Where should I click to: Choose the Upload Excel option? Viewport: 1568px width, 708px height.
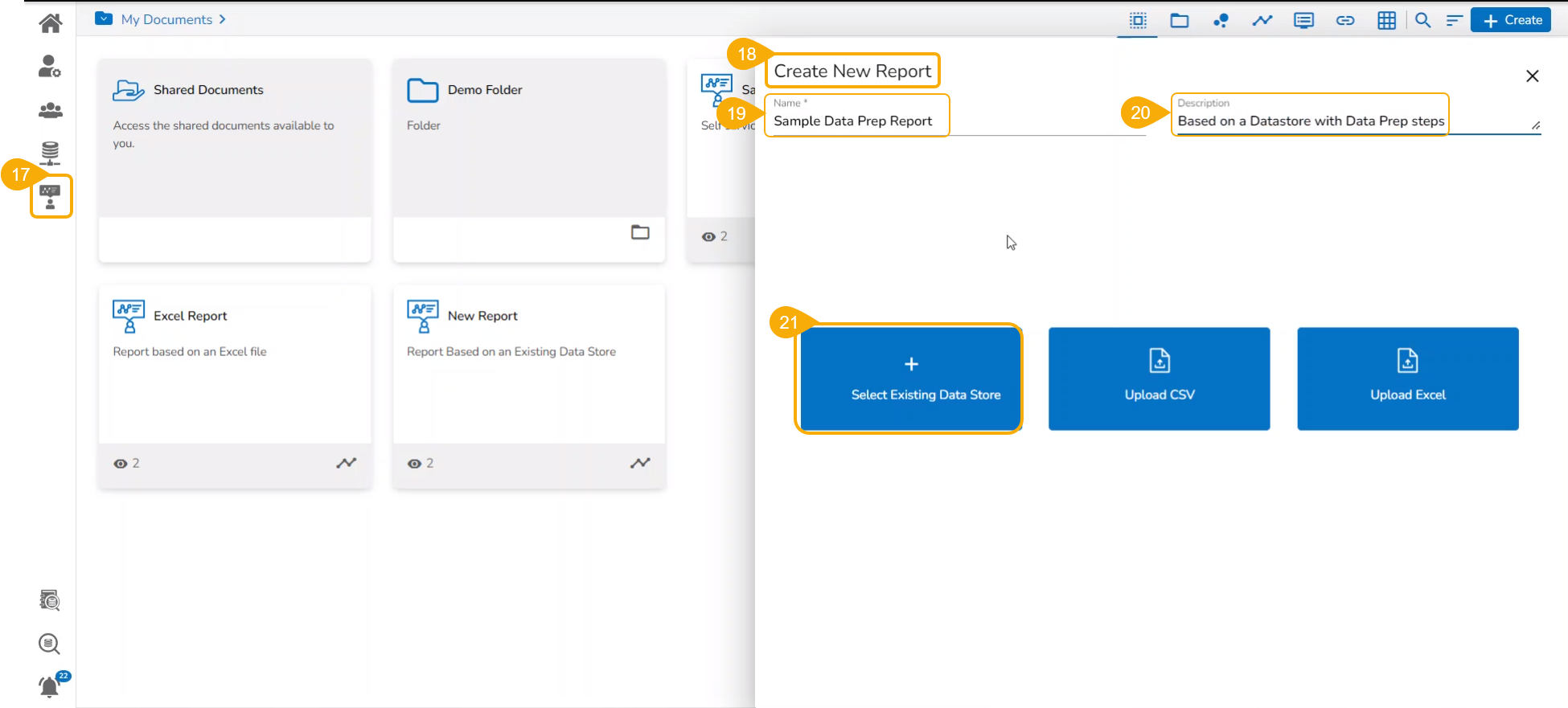pos(1408,379)
